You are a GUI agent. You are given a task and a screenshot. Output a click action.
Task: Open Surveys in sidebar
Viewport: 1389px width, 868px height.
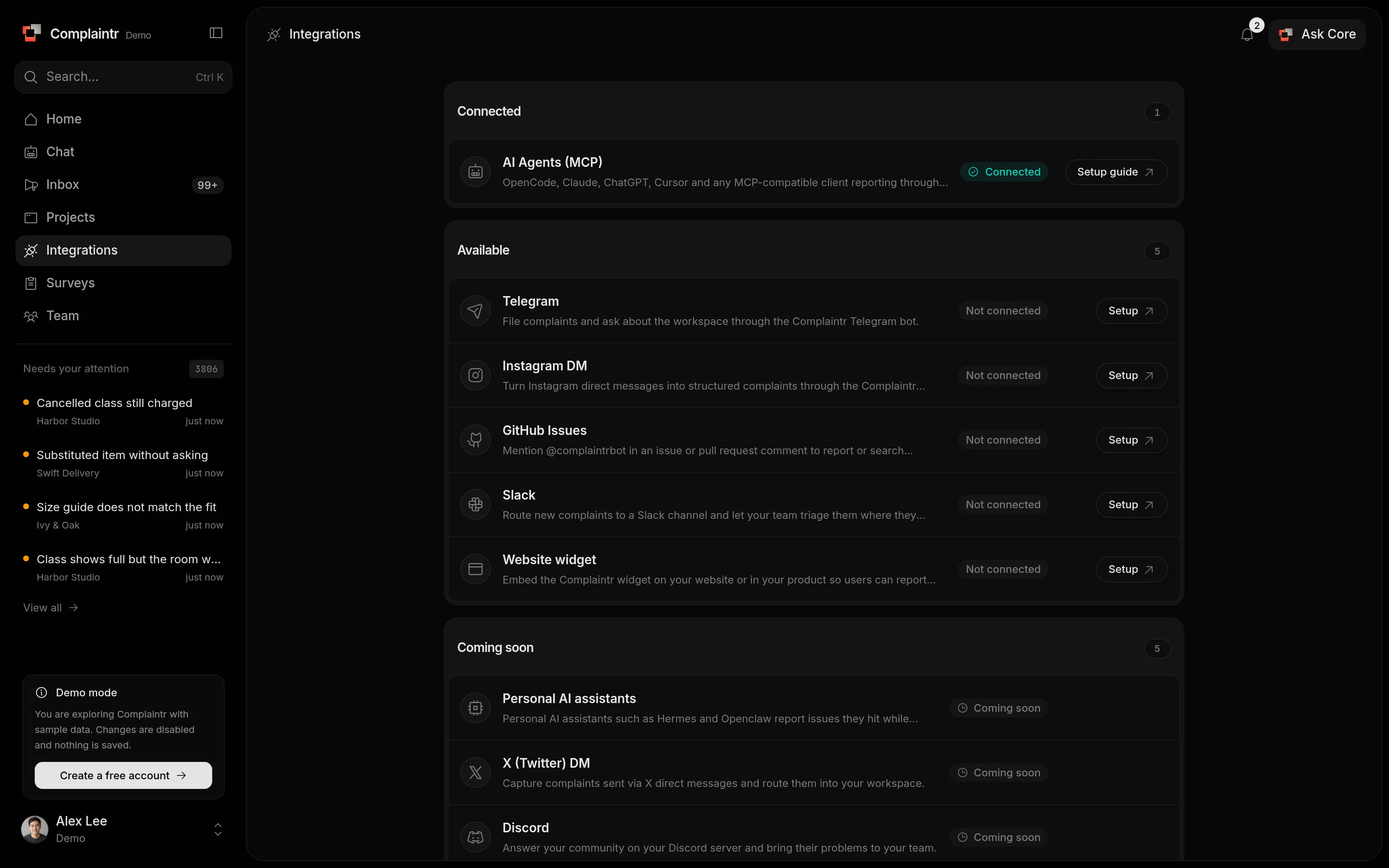pyautogui.click(x=123, y=283)
